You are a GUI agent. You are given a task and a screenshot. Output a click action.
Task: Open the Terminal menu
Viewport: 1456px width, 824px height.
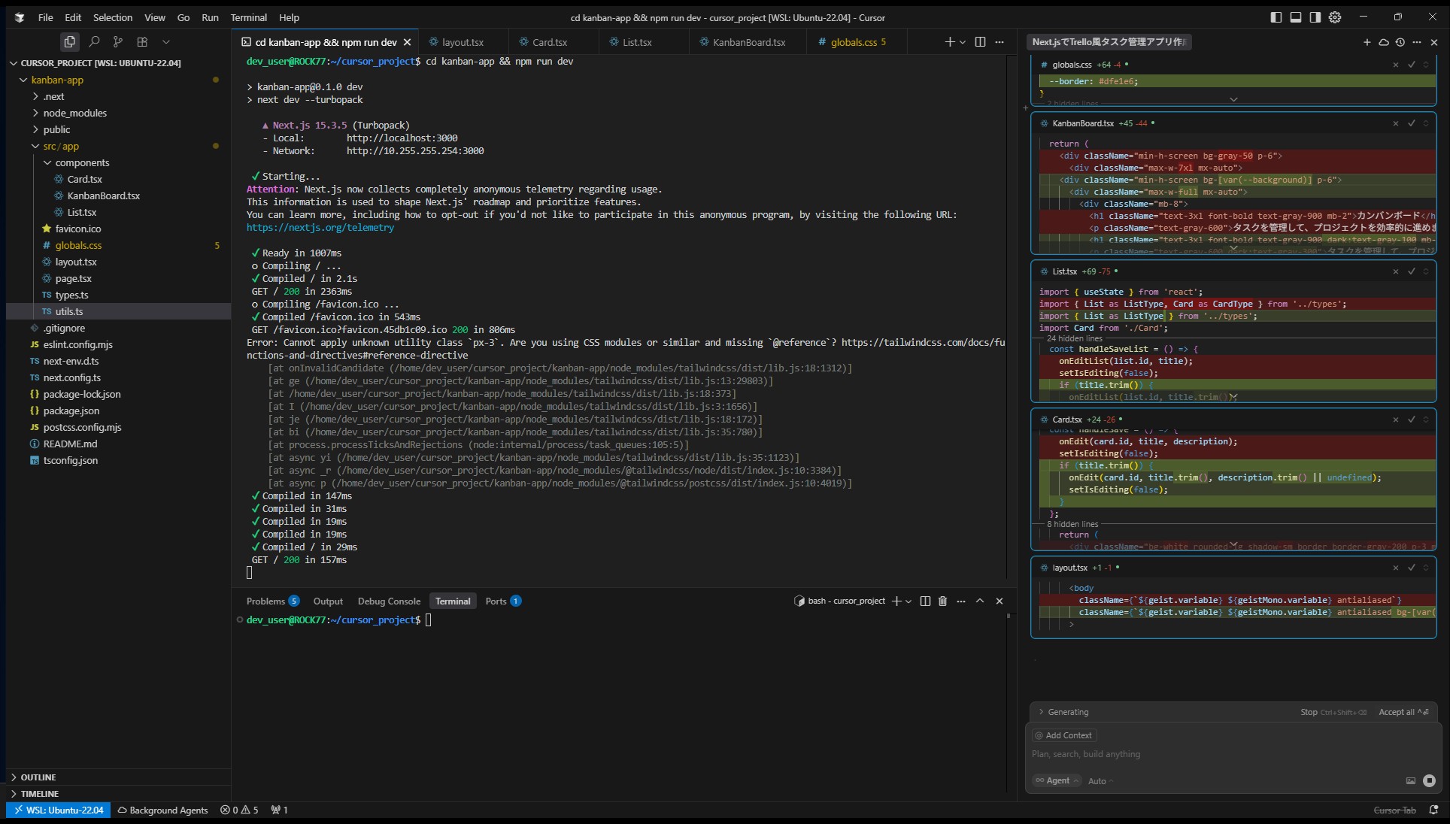[x=248, y=17]
